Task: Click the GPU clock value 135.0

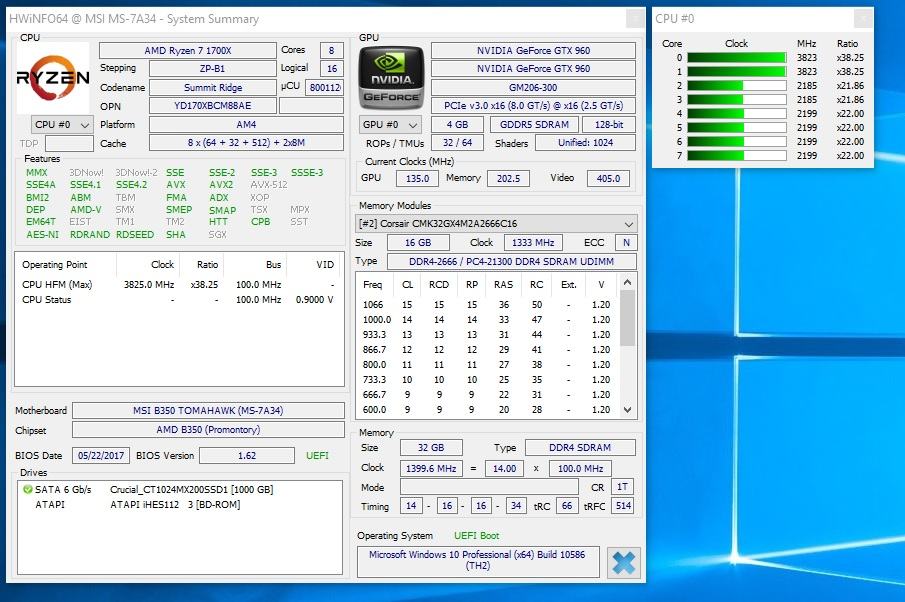Action: (x=417, y=178)
